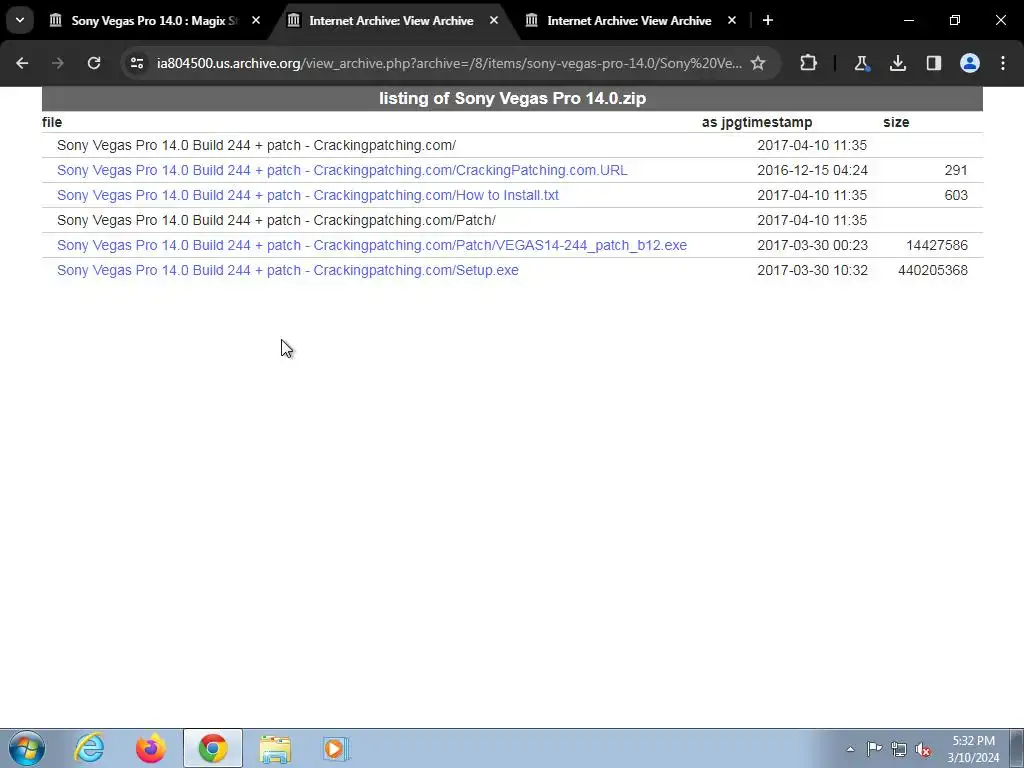The image size is (1024, 768).
Task: Open the Windows Start menu
Action: 27,748
